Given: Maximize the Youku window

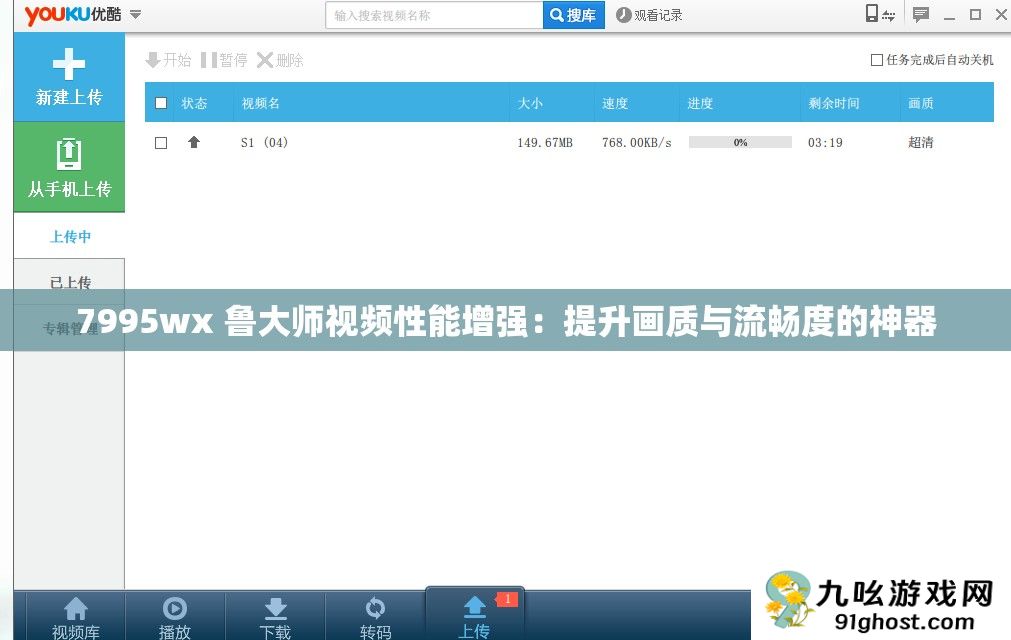Looking at the screenshot, I should 976,14.
